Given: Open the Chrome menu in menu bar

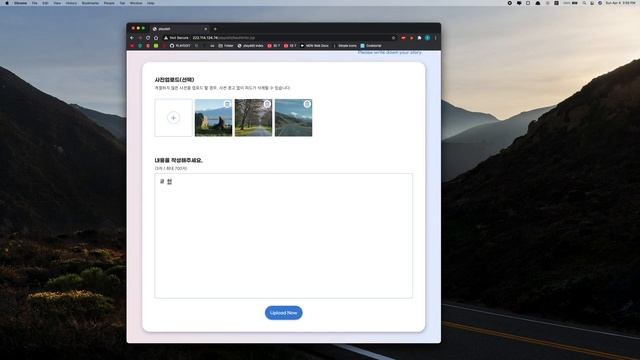Looking at the screenshot, I should click(x=20, y=3).
